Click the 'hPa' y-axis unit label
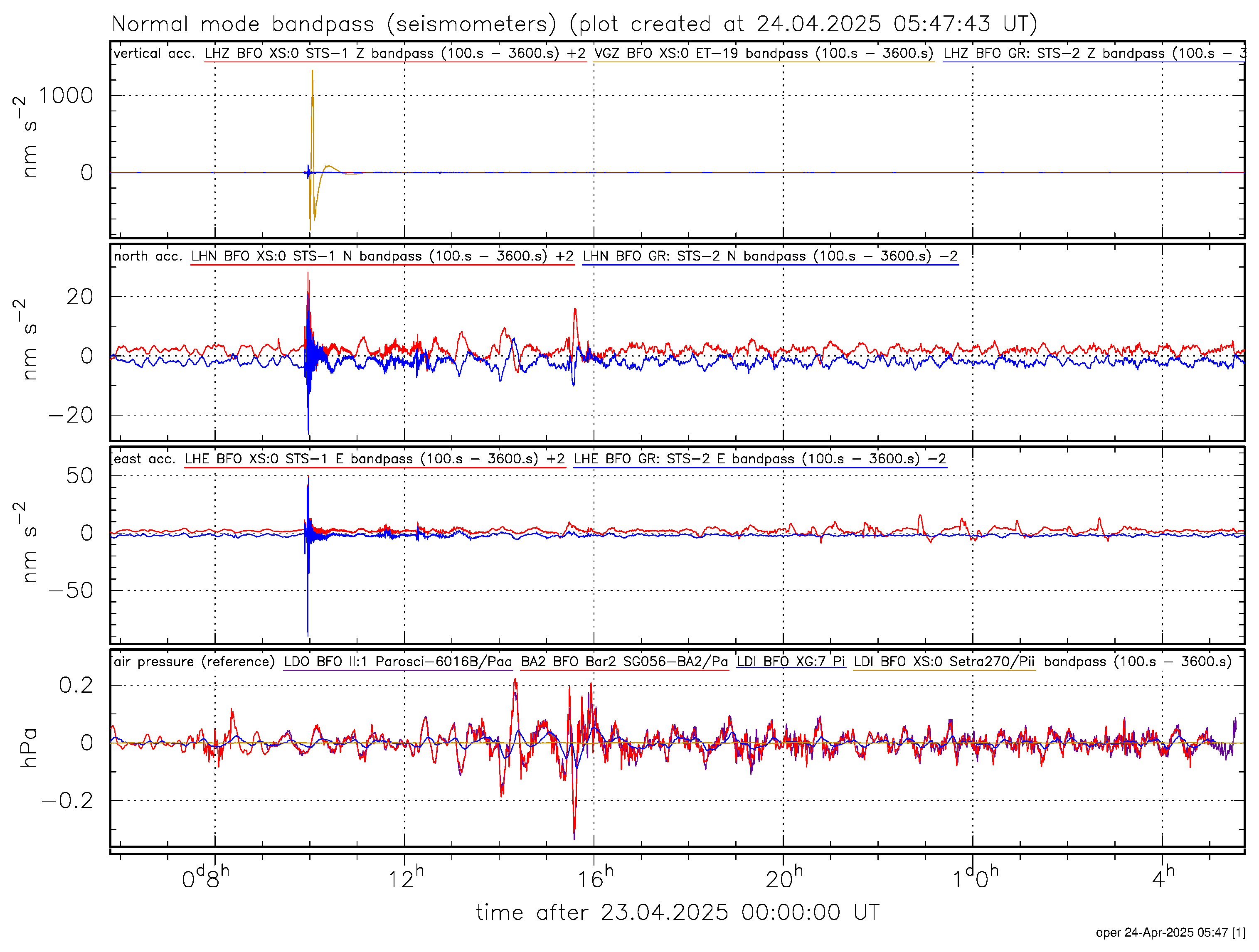1259x952 pixels. click(28, 748)
